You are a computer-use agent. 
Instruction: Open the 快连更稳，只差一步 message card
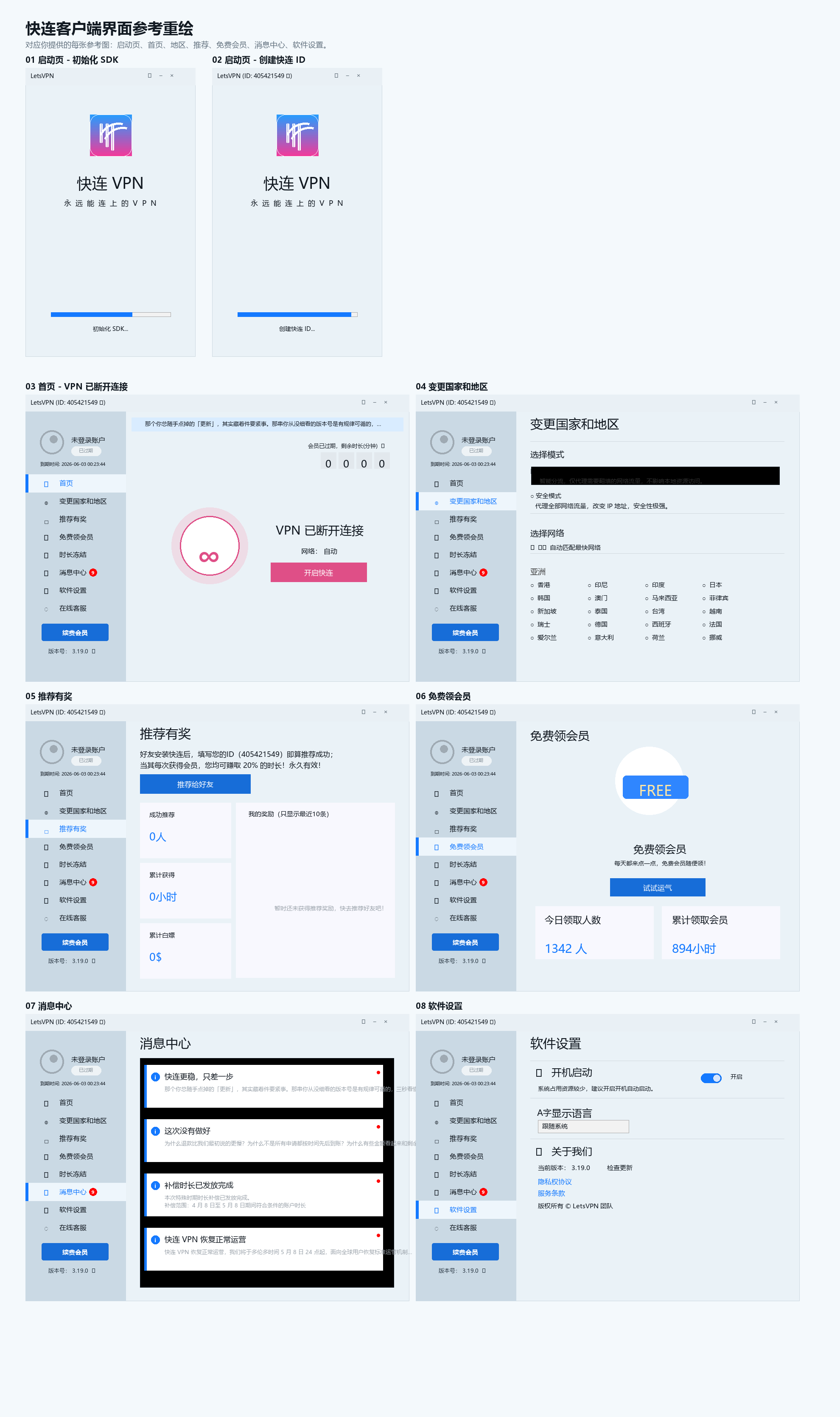[264, 1086]
